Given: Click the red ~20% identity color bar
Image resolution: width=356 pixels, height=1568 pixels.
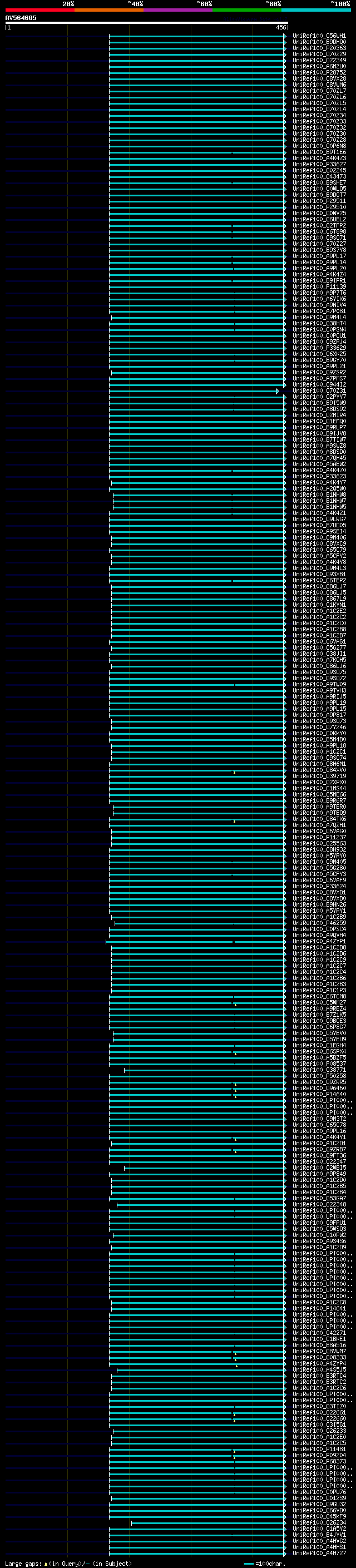Looking at the screenshot, I should point(39,10).
